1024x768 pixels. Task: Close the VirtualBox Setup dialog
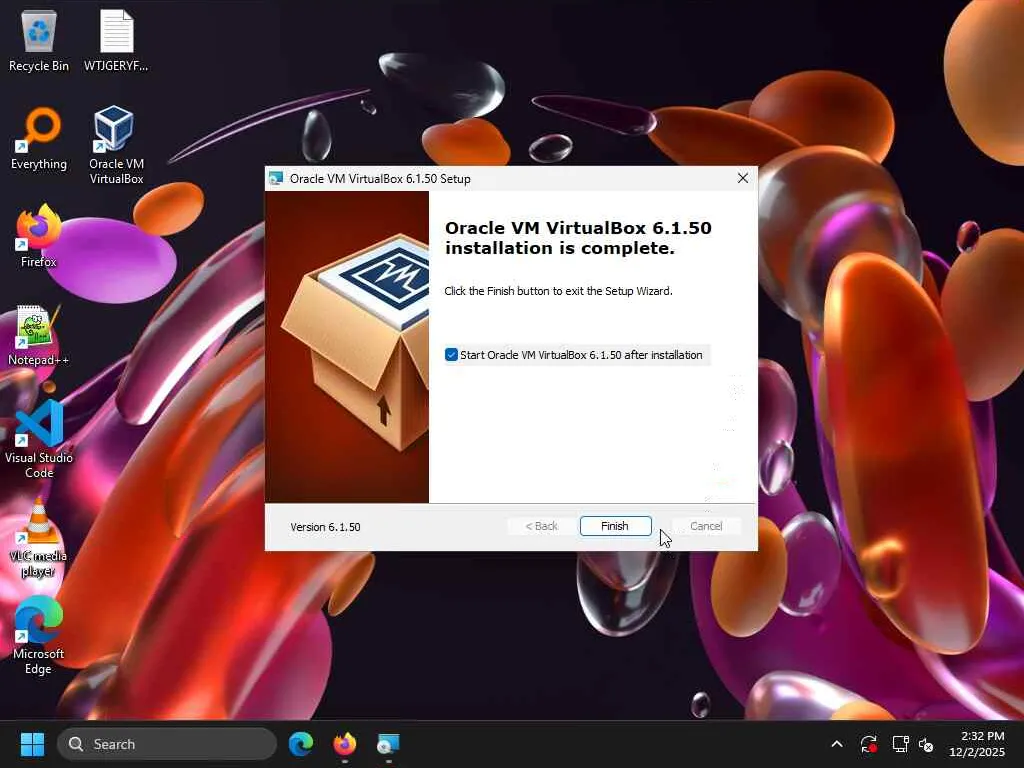pos(743,178)
